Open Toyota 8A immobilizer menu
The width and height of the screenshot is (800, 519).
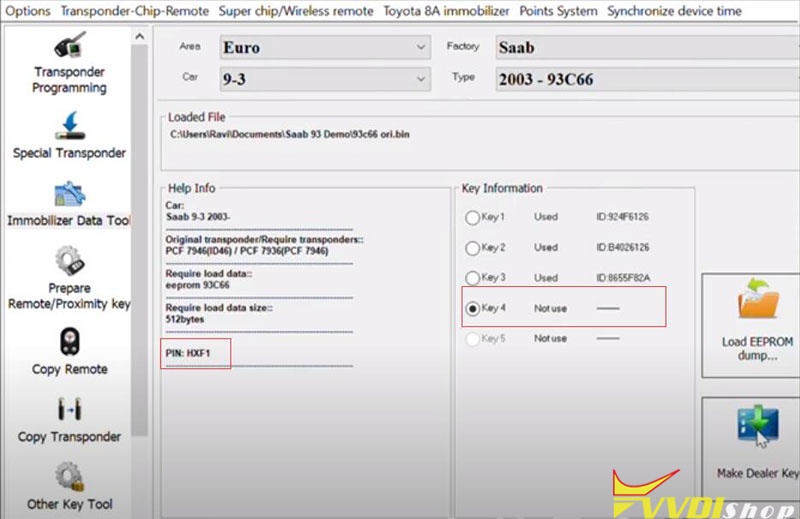446,11
